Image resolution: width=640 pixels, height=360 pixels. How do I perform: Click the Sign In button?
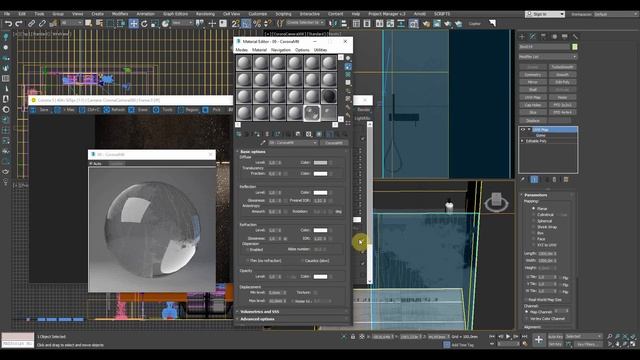(545, 14)
